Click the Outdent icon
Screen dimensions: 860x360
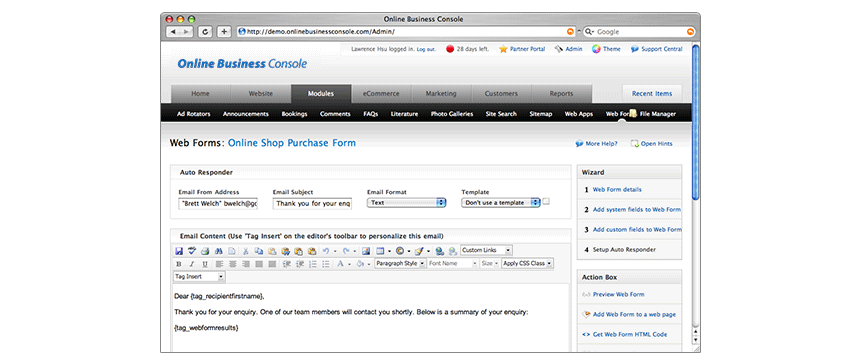[300, 264]
